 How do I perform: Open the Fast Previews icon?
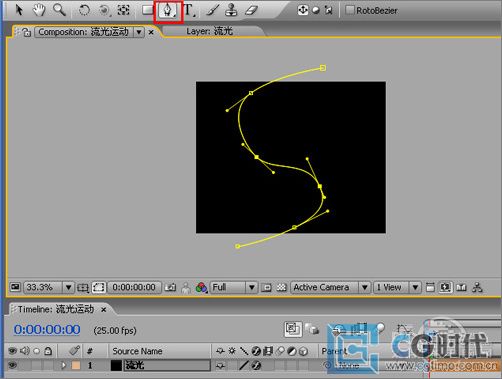click(445, 287)
